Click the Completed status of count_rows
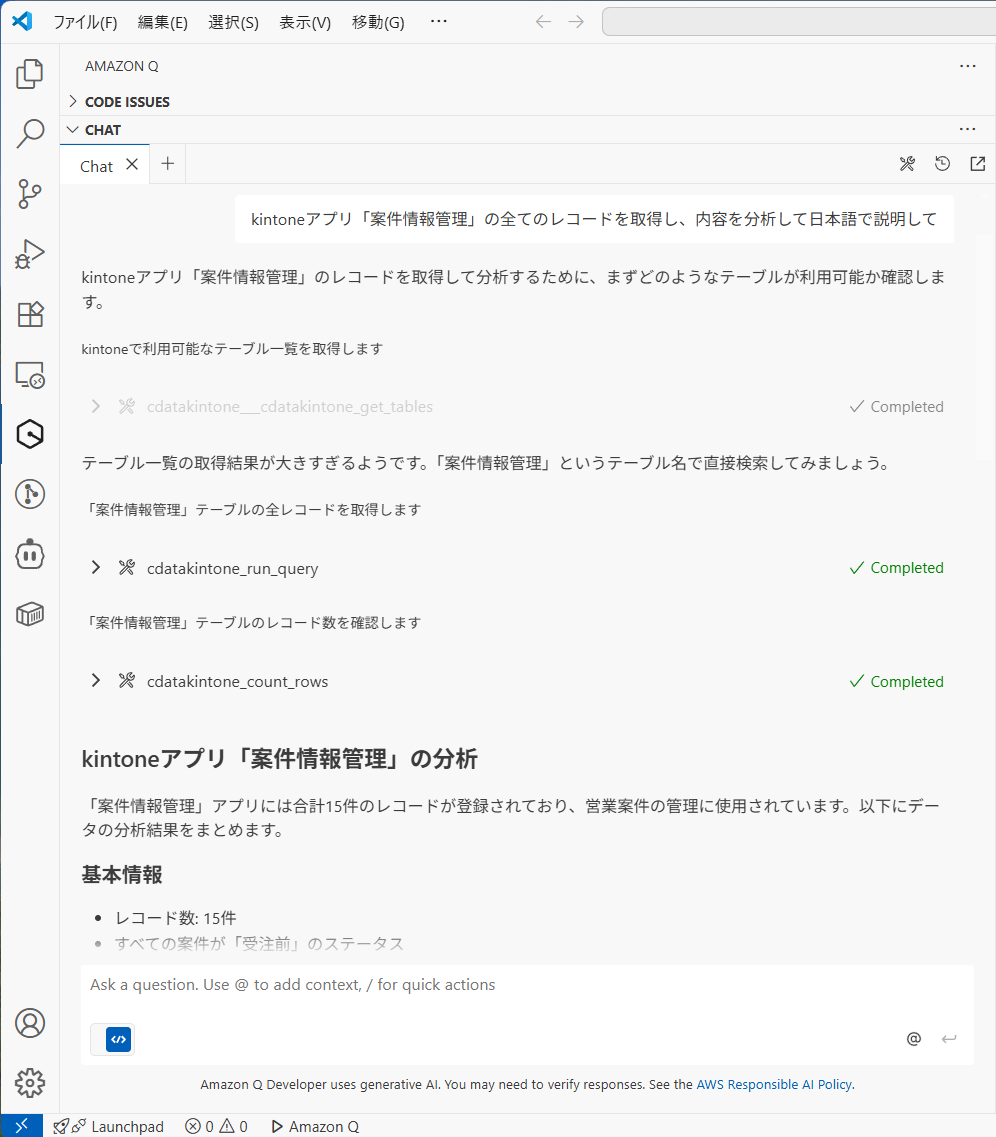The image size is (996, 1137). (897, 682)
